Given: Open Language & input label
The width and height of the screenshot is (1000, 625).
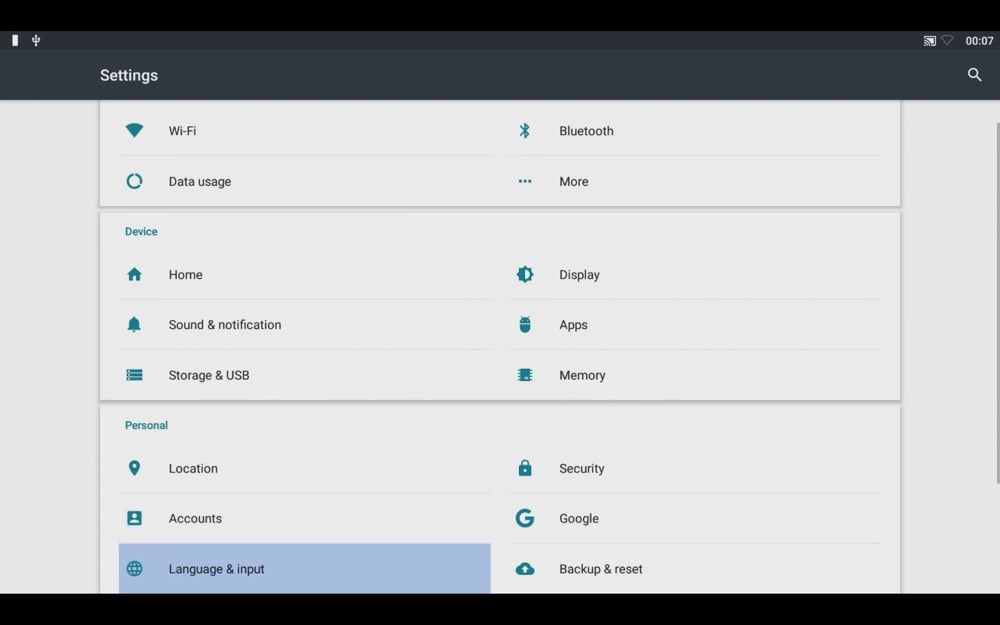Looking at the screenshot, I should click(x=216, y=569).
